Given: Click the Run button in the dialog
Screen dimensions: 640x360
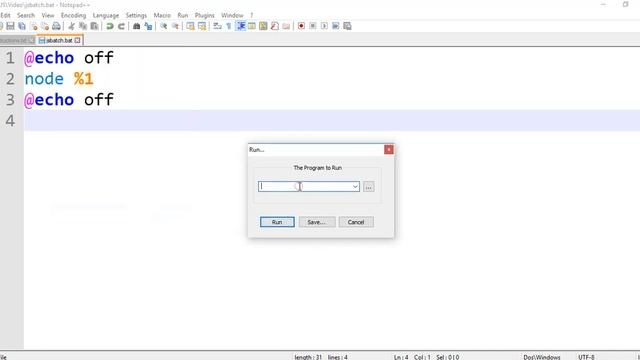Looking at the screenshot, I should [x=277, y=222].
